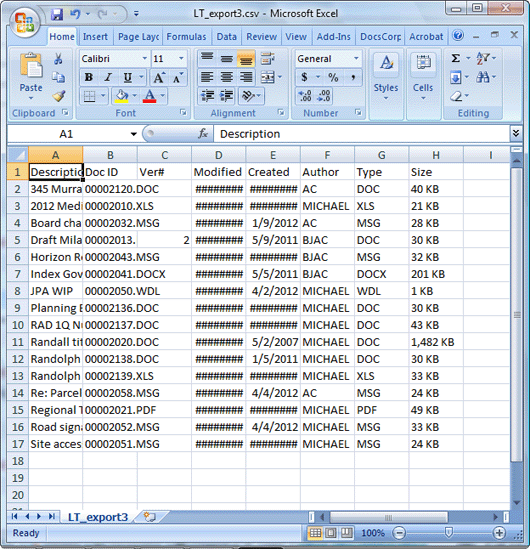Open the Fill down-arrow tool
Viewport: 530px width, 549px height.
(455, 77)
